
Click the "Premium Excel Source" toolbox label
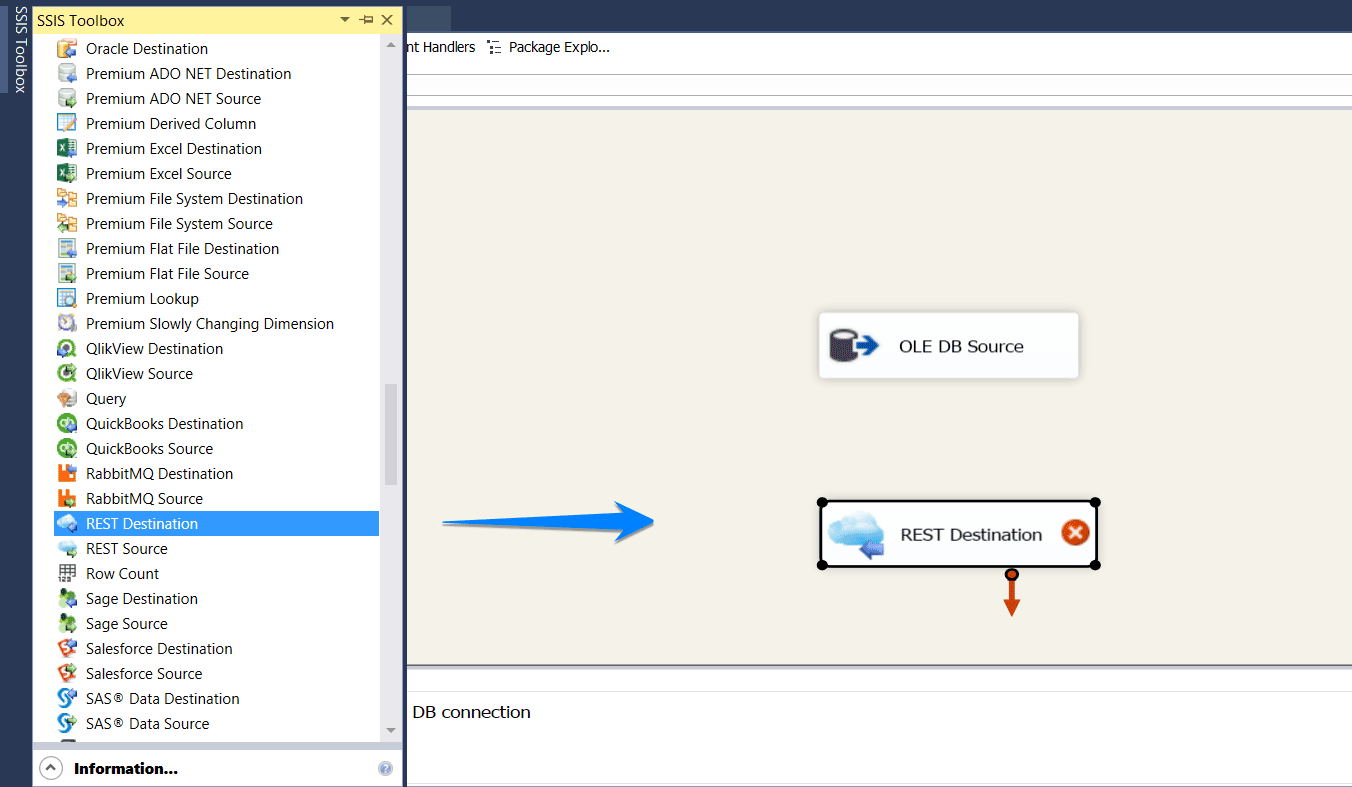point(159,173)
